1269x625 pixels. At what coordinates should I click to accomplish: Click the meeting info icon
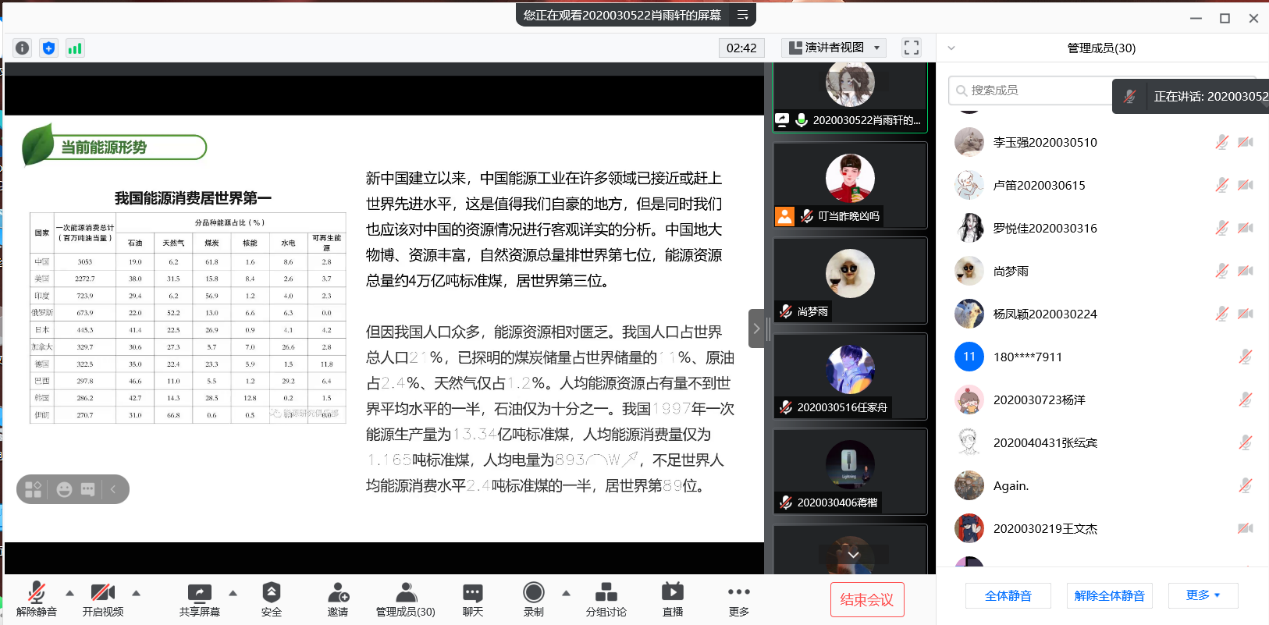pos(22,47)
